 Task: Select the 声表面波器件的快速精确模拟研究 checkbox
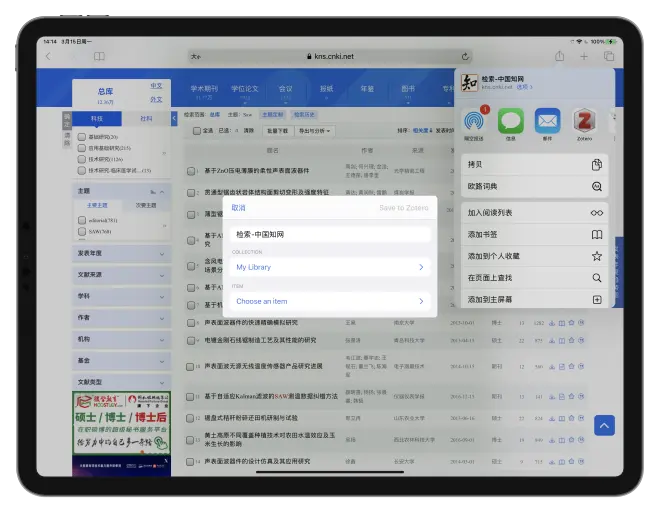pos(191,323)
